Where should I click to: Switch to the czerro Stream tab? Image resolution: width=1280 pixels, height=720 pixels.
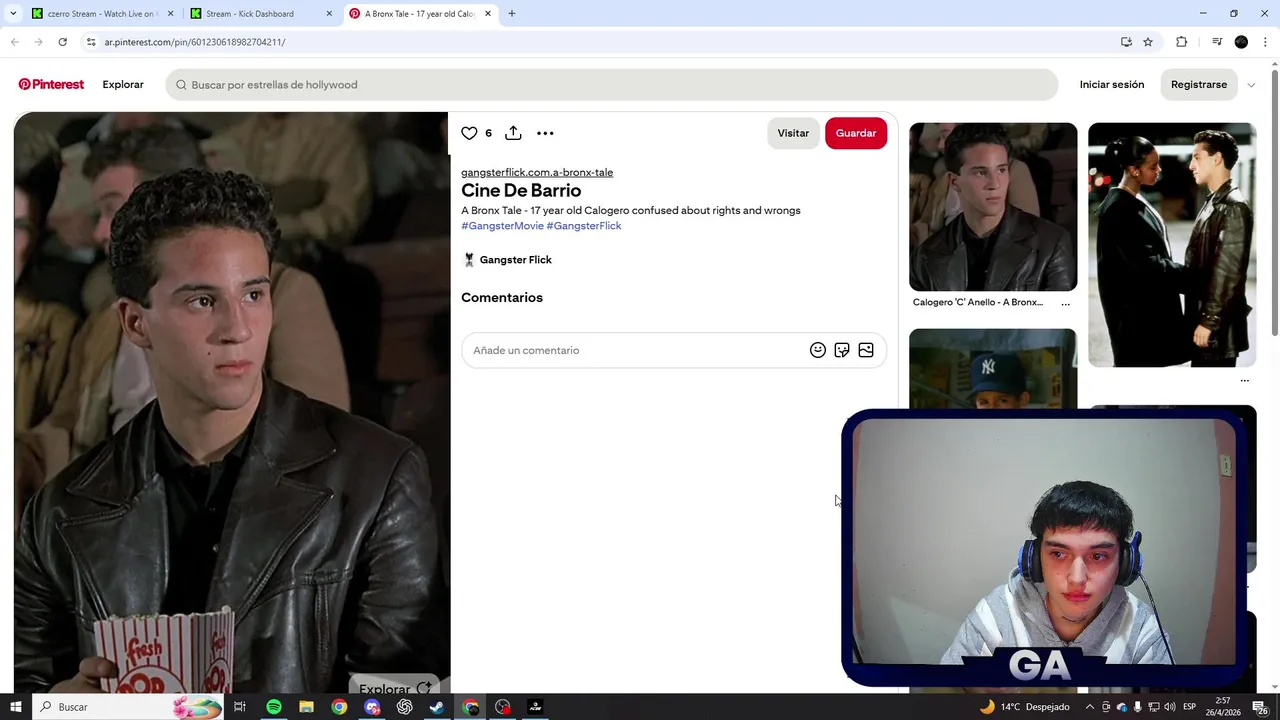(101, 14)
